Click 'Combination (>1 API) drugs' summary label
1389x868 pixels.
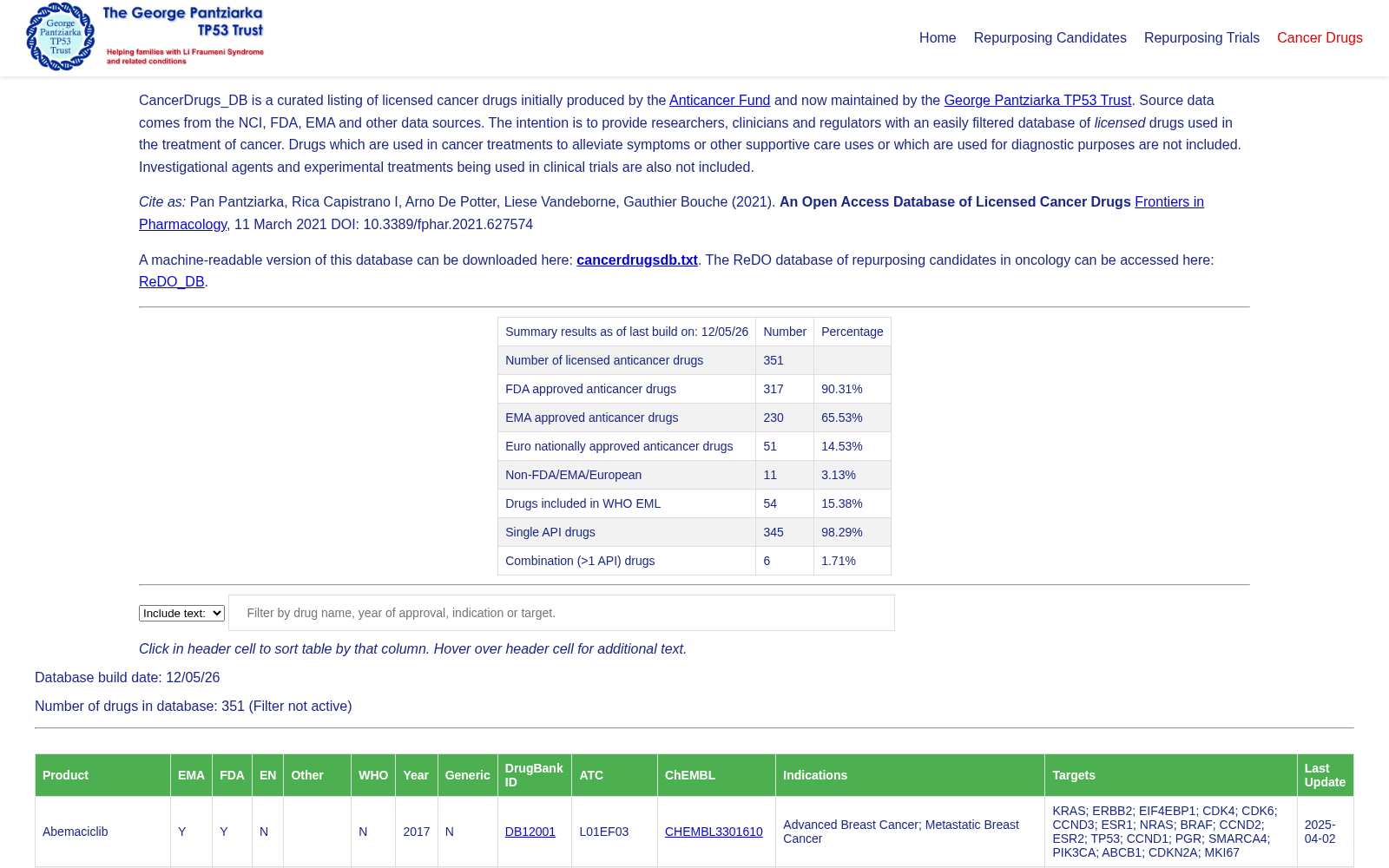pos(580,561)
